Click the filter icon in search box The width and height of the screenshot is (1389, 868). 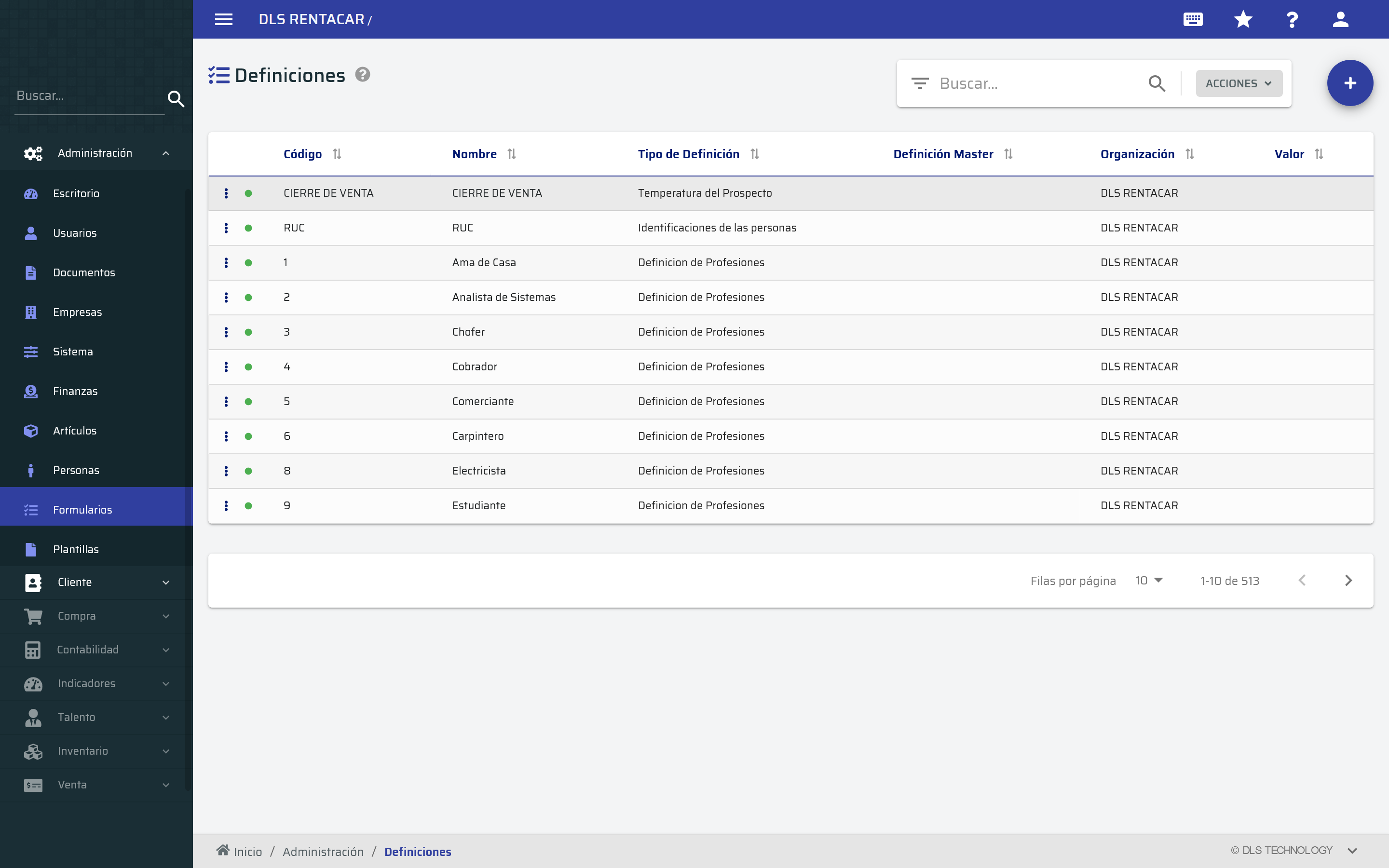click(920, 84)
